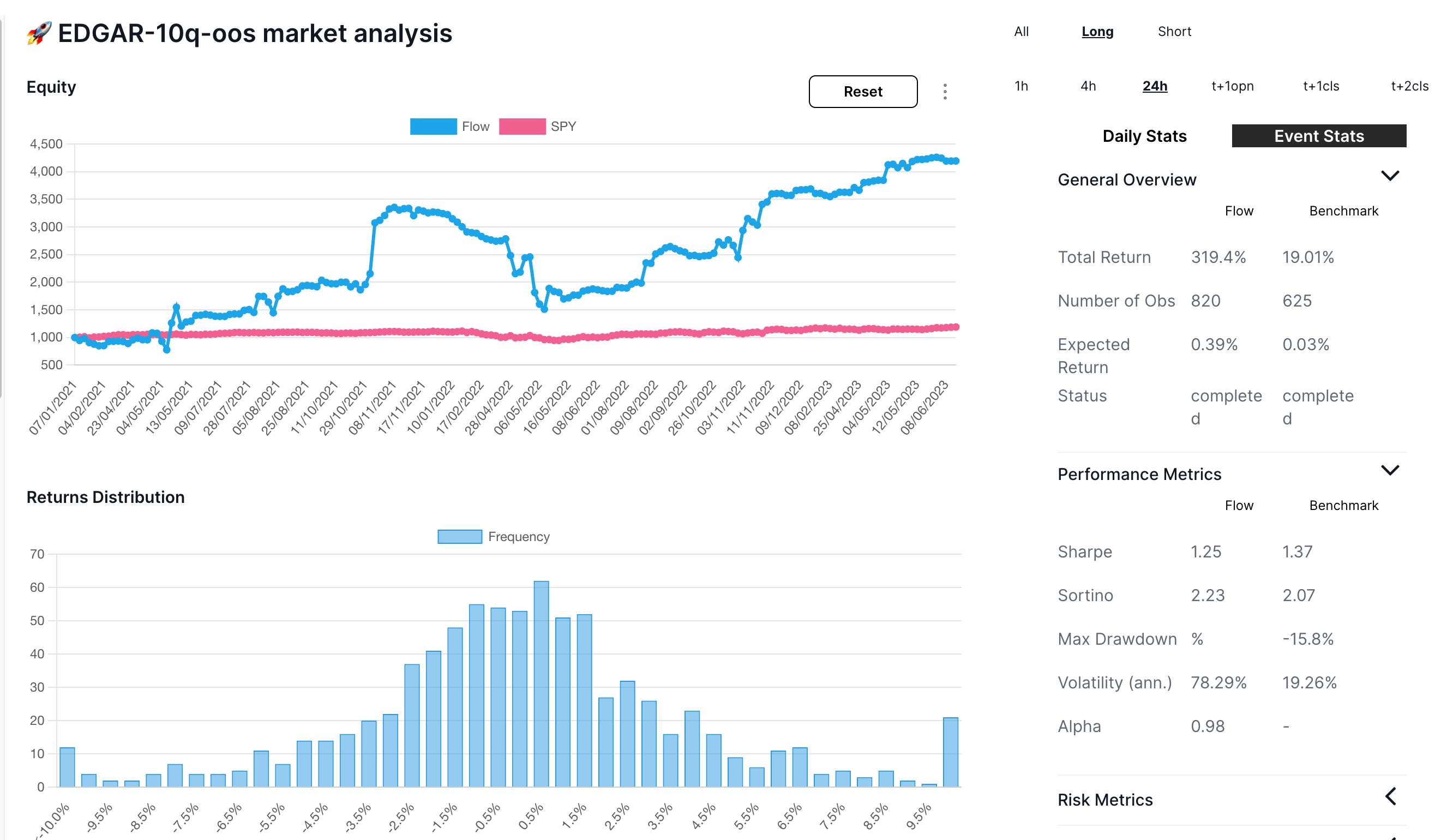
Task: Click Expected Return Flow value 0.39%
Action: (x=1214, y=345)
